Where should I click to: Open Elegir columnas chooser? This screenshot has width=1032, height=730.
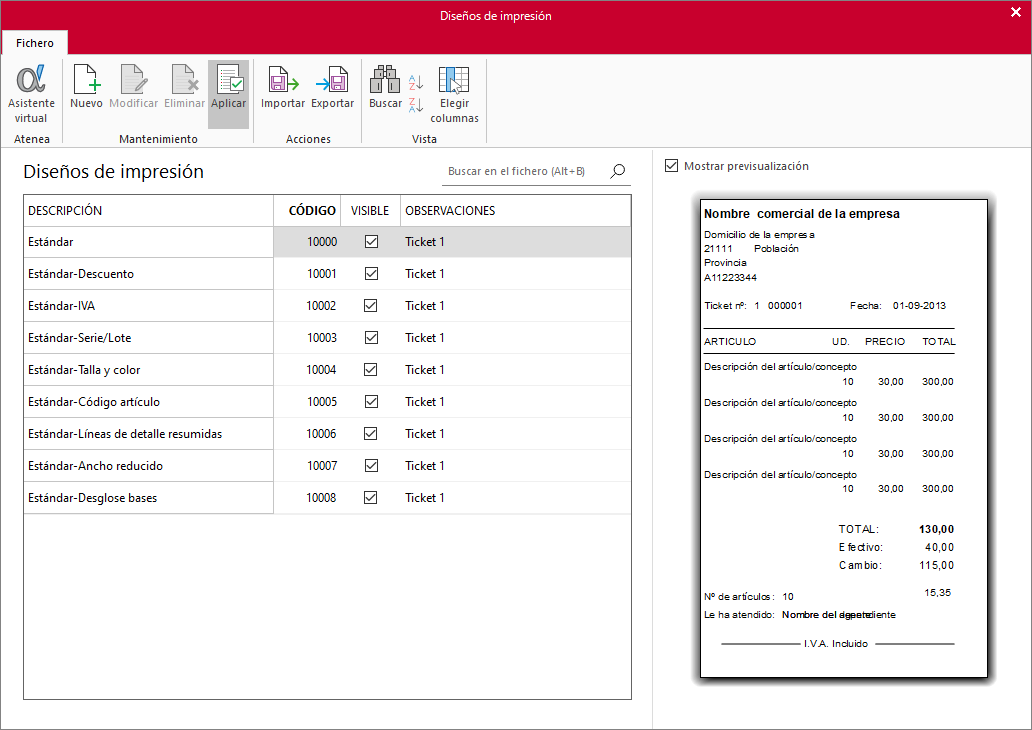[x=454, y=94]
